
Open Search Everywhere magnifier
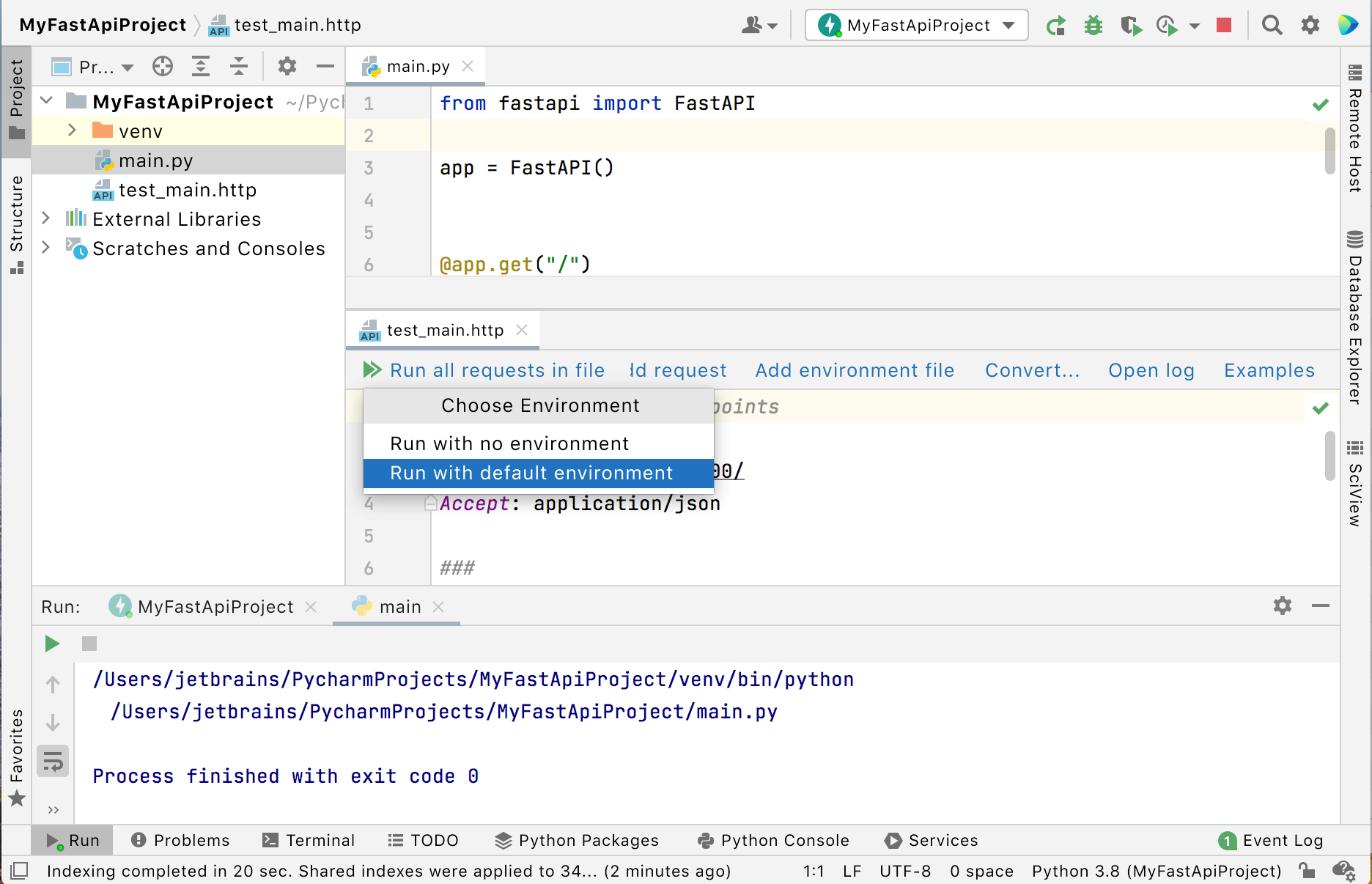[1272, 24]
